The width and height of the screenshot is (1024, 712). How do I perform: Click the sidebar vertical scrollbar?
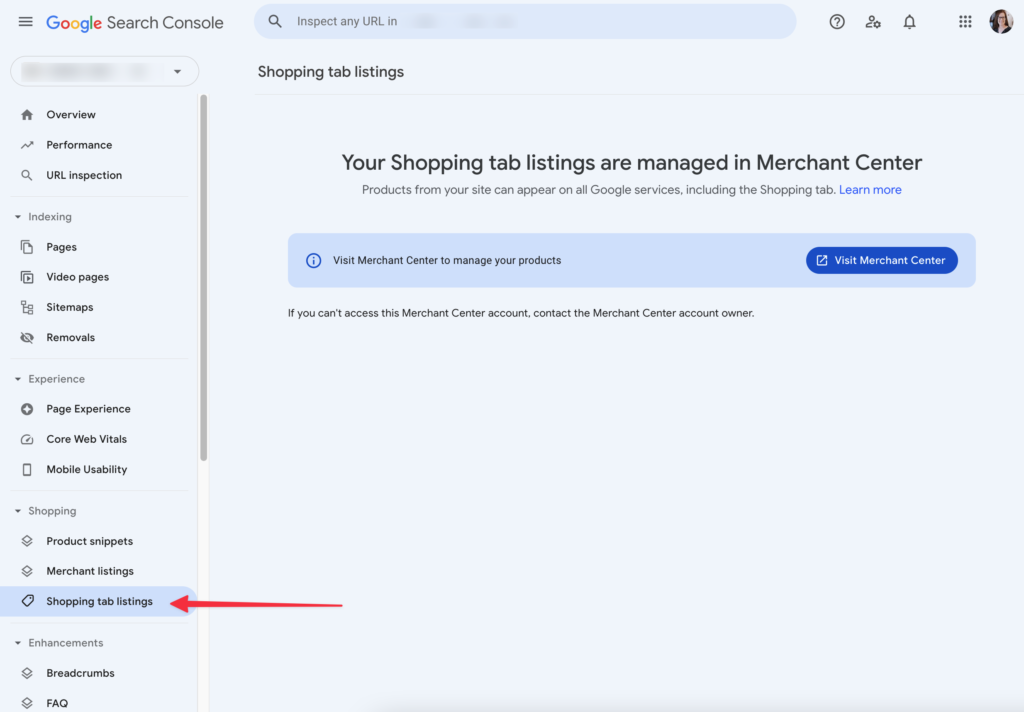[x=204, y=278]
